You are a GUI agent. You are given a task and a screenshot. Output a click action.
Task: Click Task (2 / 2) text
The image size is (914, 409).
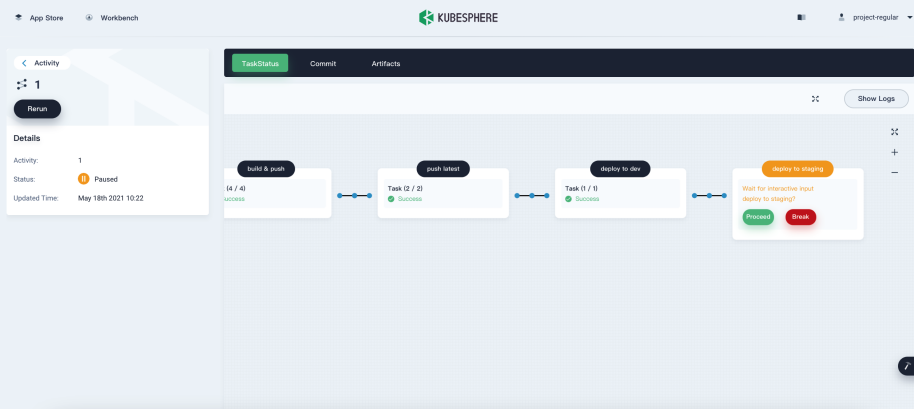pyautogui.click(x=407, y=189)
